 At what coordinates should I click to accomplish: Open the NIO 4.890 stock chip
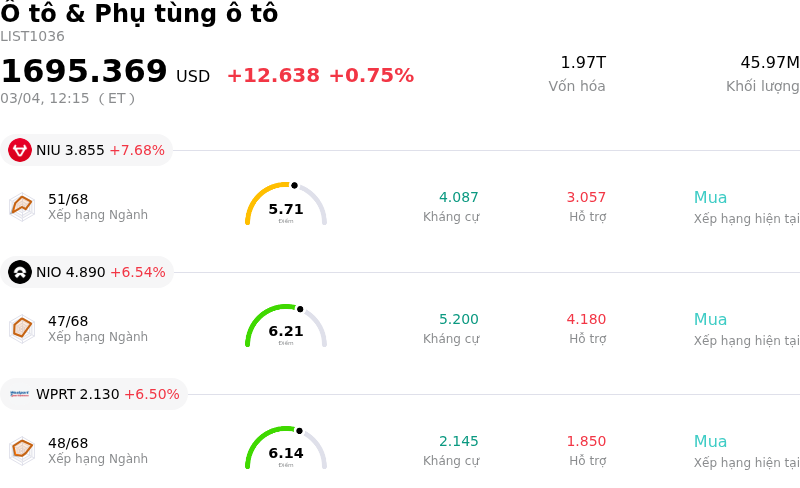[87, 272]
